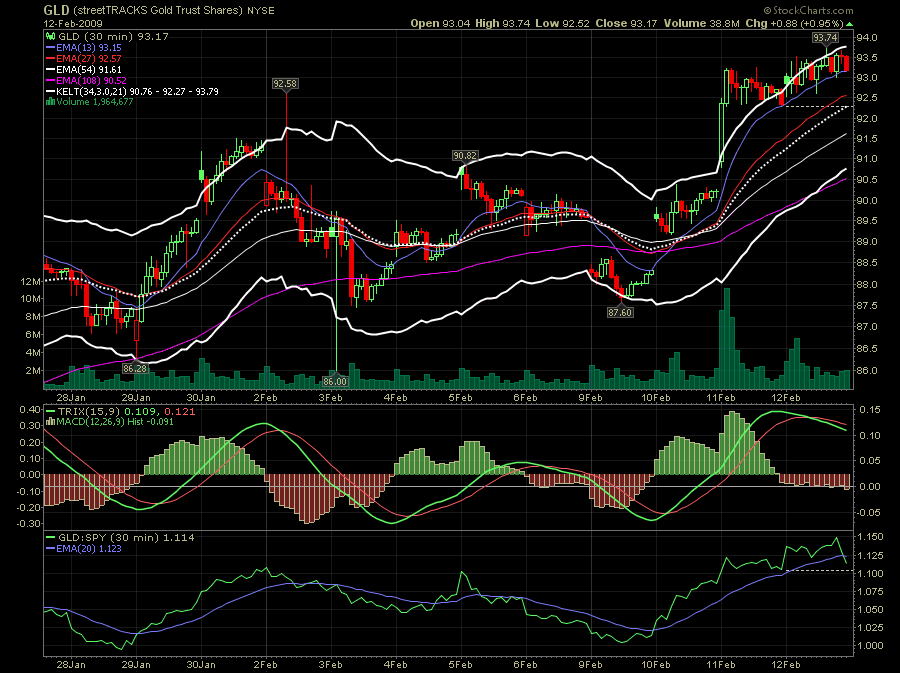
Task: Click the green up arrow after the Chg value
Action: click(x=849, y=24)
